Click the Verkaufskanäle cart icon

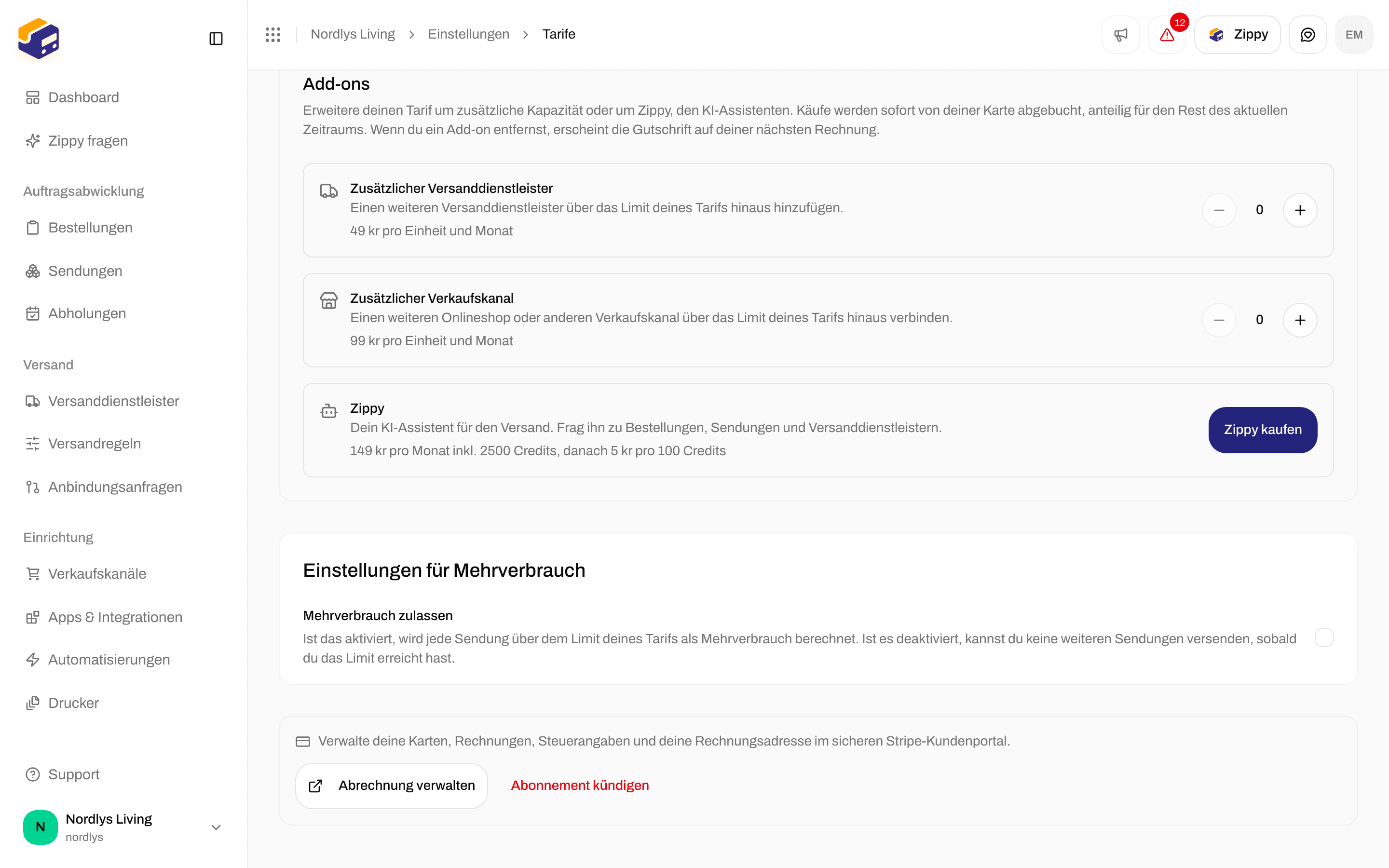coord(33,573)
